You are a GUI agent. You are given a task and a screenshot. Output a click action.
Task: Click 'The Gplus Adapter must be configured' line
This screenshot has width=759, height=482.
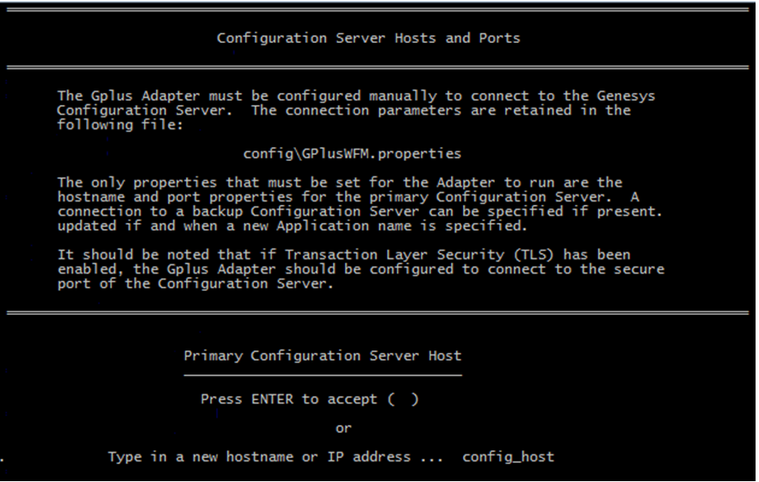(356, 96)
